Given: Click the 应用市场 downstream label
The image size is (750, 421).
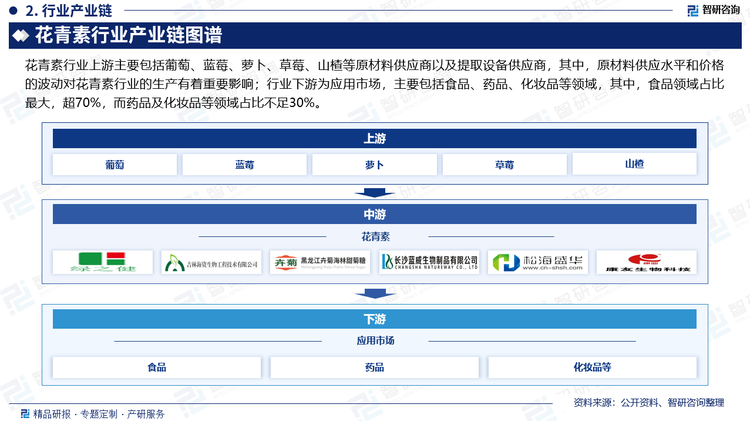Looking at the screenshot, I should click(x=375, y=341).
